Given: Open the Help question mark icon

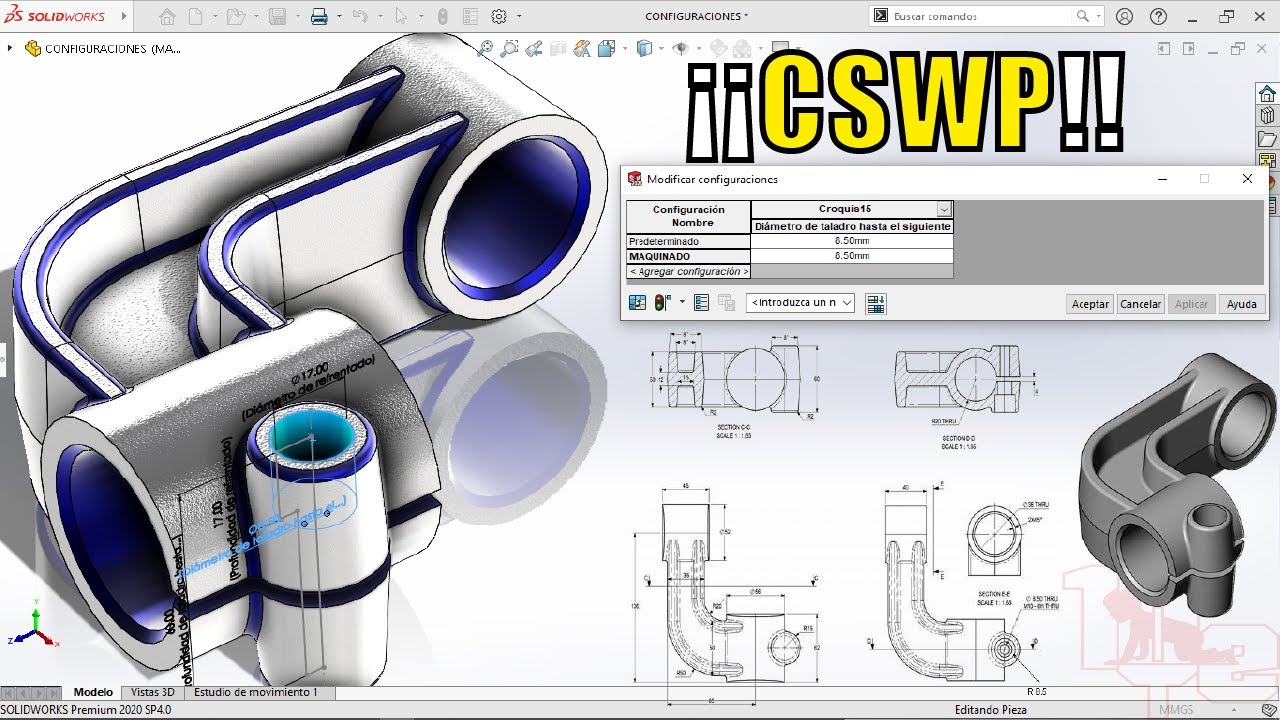Looking at the screenshot, I should tap(1158, 16).
